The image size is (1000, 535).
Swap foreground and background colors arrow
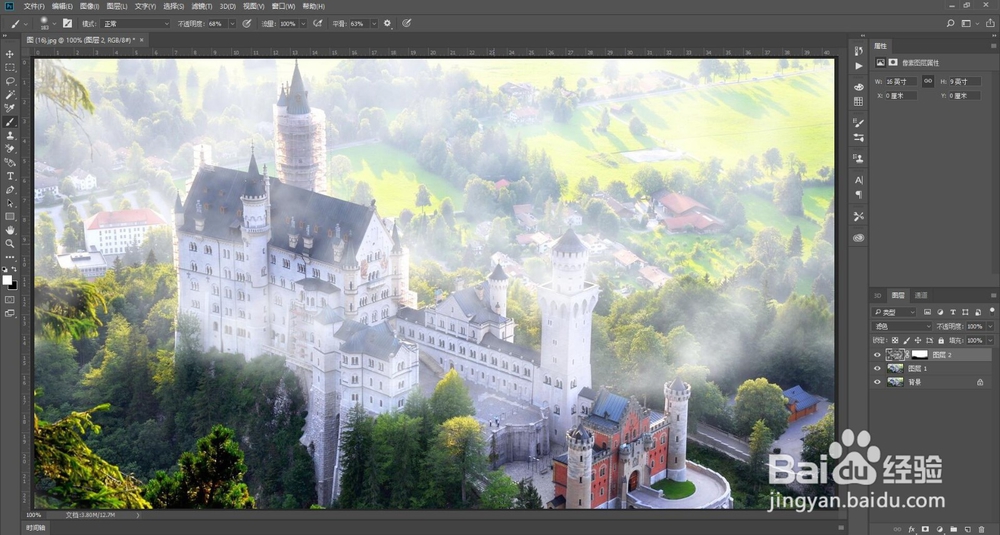[x=14, y=270]
